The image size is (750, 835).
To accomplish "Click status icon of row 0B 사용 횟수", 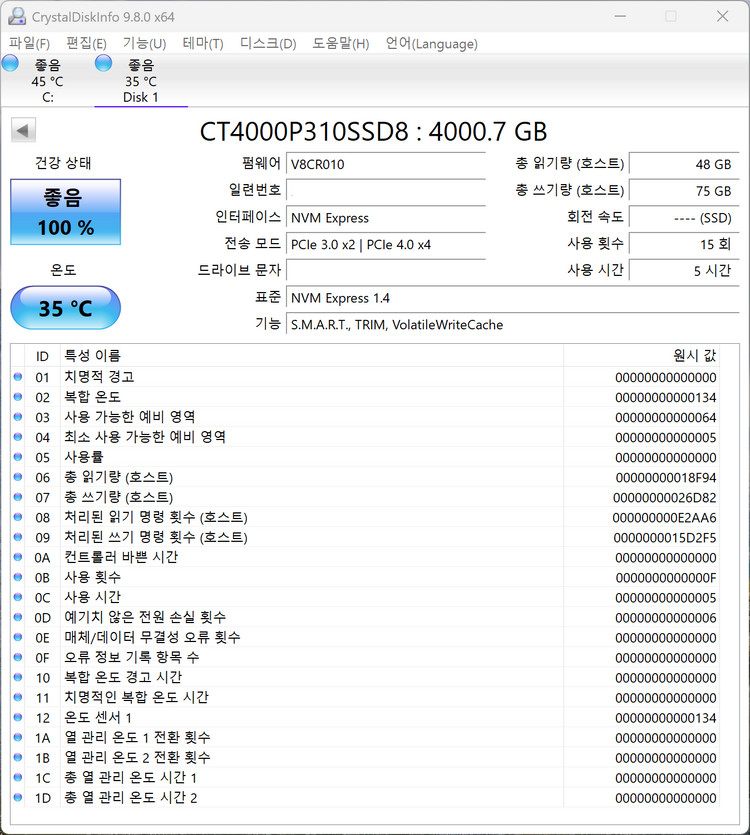I will coord(18,577).
